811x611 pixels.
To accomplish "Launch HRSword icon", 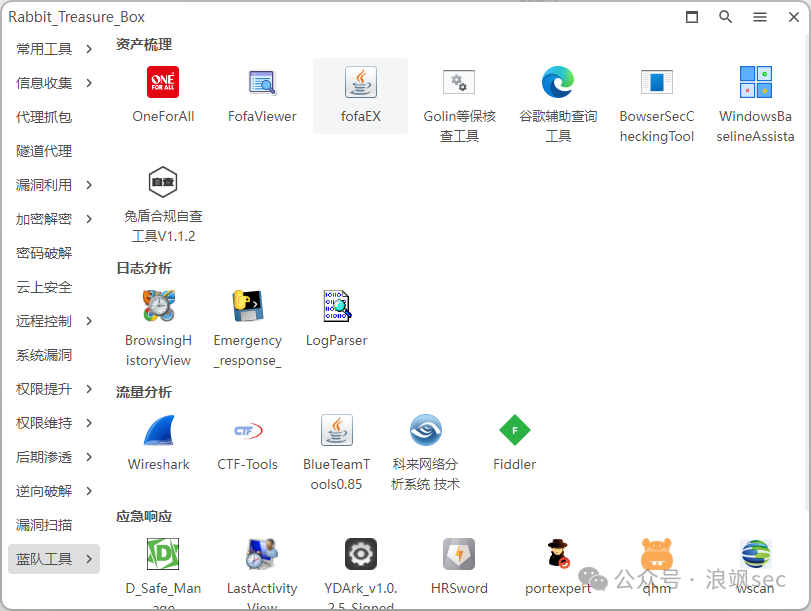I will click(x=459, y=554).
